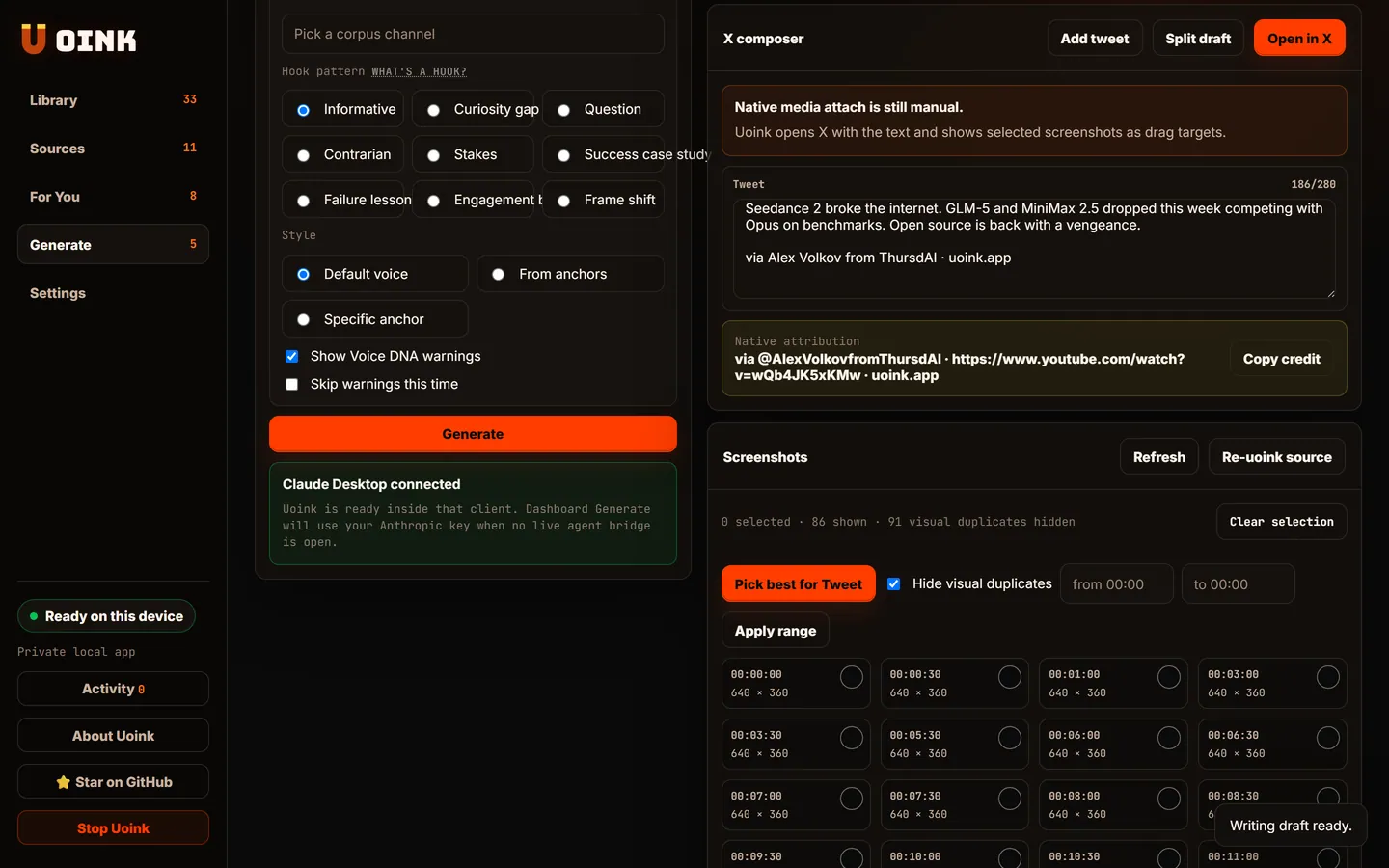Click the Writing draft ready toast
Viewport: 1389px width, 868px height.
coord(1291,826)
